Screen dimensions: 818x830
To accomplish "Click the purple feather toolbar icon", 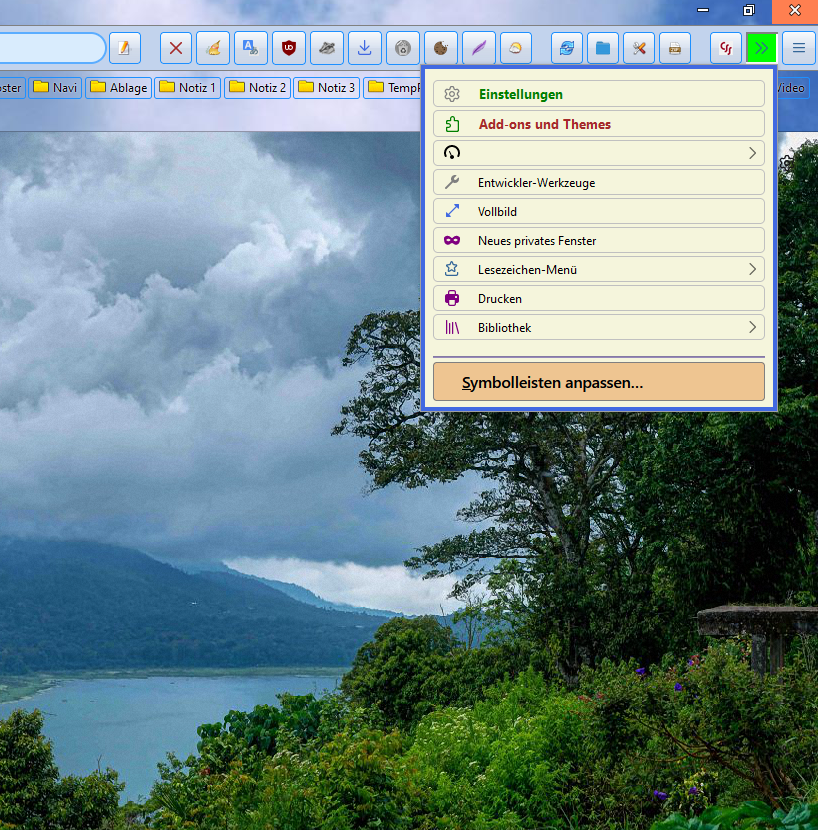I will pos(479,48).
